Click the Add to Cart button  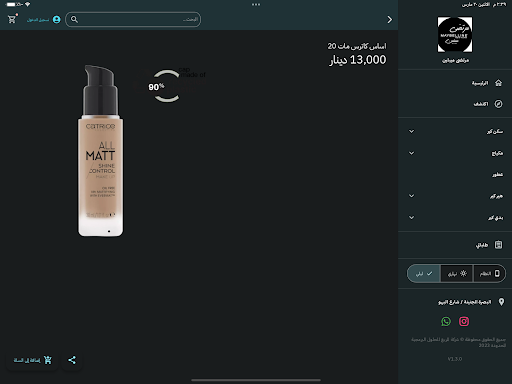pos(32,360)
